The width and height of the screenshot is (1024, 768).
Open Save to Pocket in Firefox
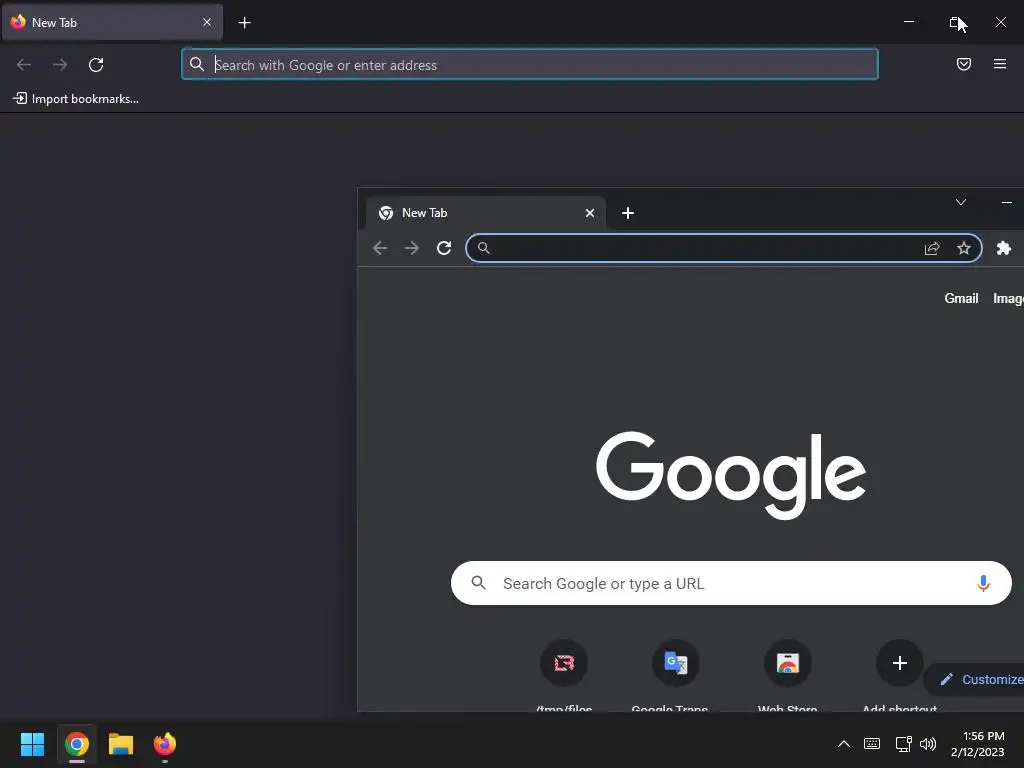964,64
